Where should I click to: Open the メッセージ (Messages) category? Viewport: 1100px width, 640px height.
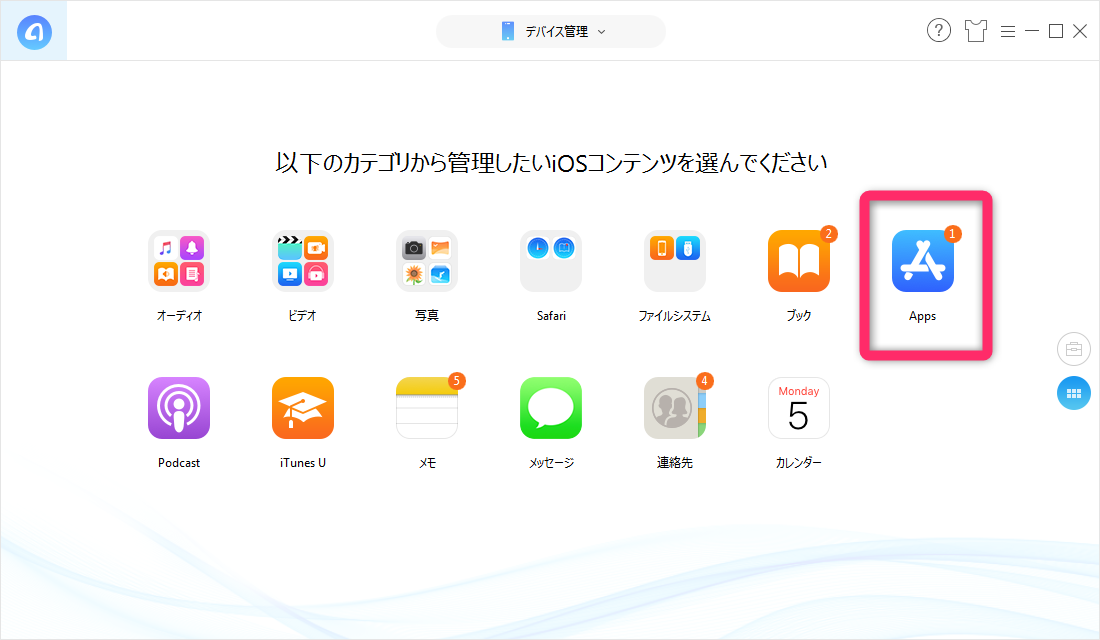tap(551, 408)
